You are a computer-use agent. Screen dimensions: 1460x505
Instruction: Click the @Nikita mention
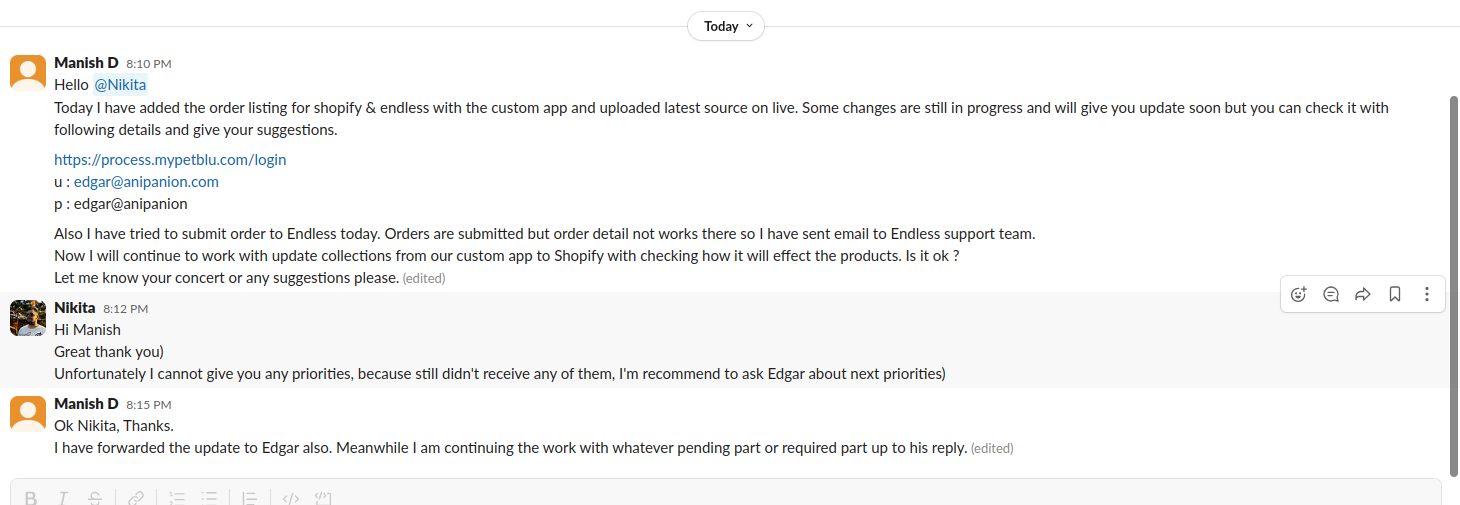(120, 85)
